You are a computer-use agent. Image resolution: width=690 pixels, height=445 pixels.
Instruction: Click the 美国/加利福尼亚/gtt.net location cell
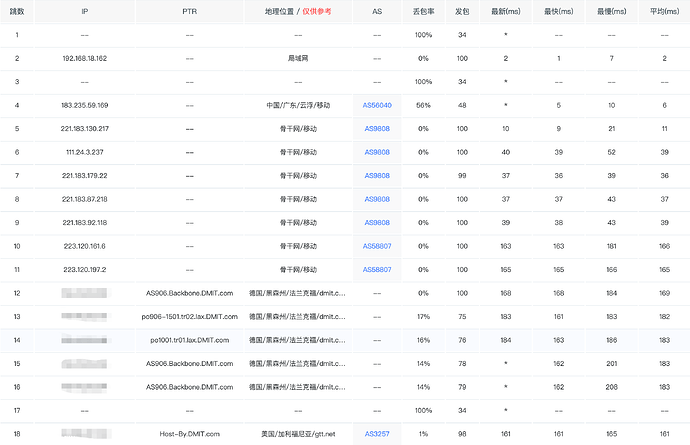point(298,434)
